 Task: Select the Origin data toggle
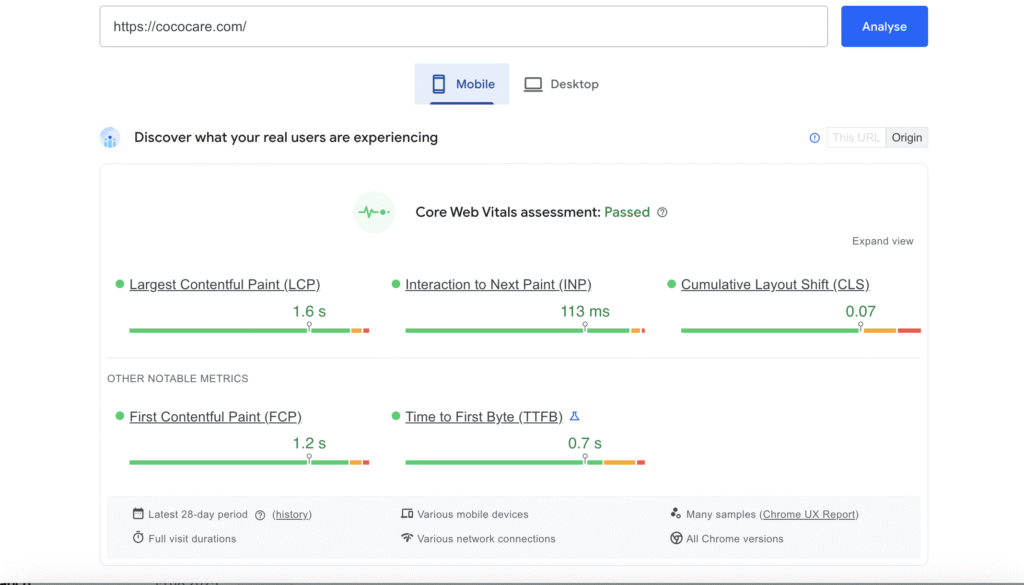coord(907,138)
